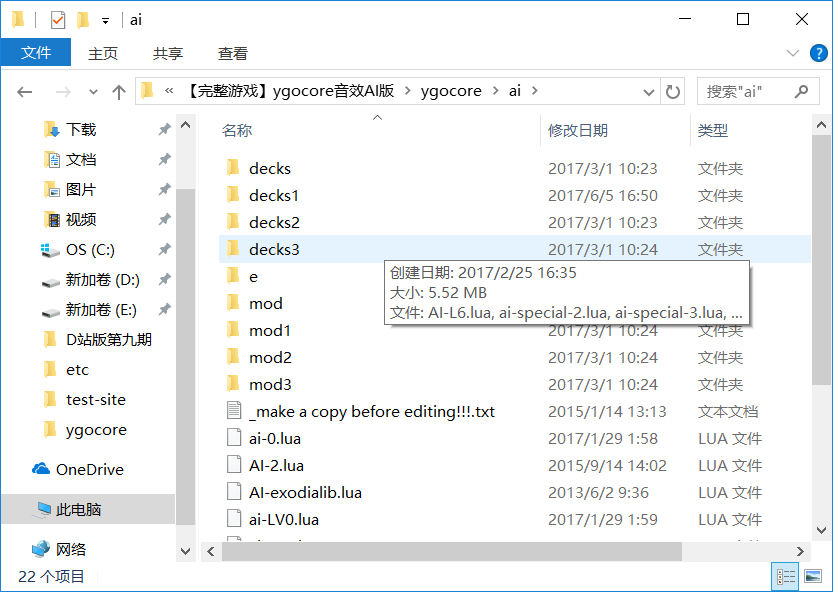
Task: Select 此电脑 in navigation pane
Action: pyautogui.click(x=78, y=509)
